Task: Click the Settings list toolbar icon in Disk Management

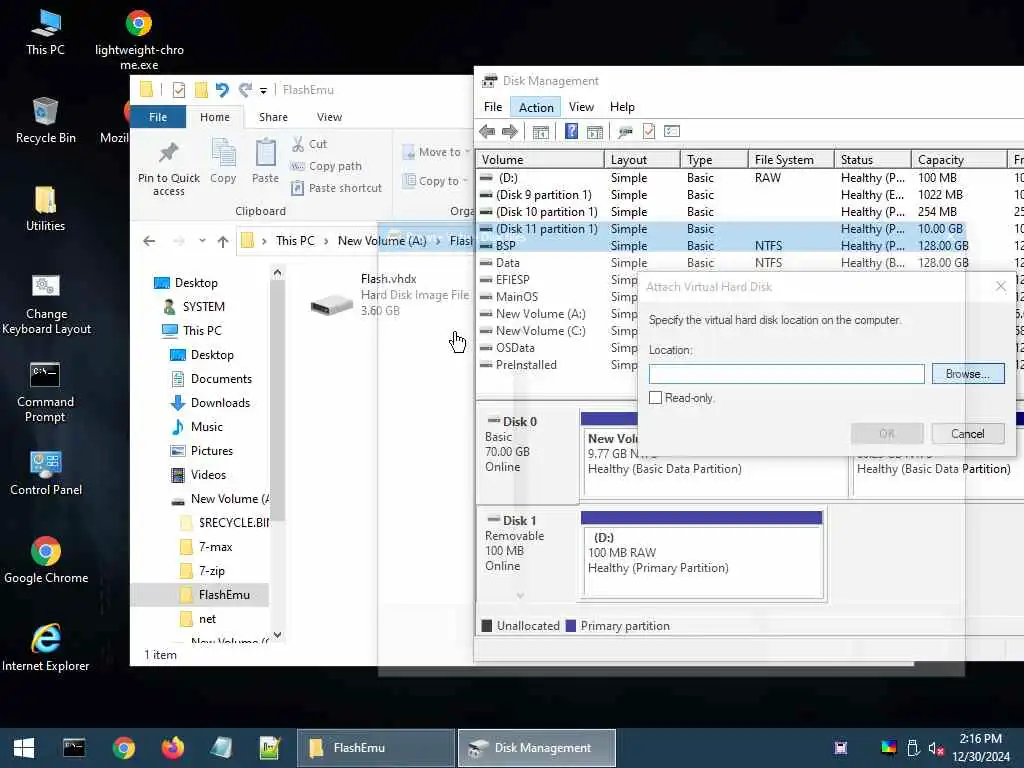Action: [x=672, y=131]
